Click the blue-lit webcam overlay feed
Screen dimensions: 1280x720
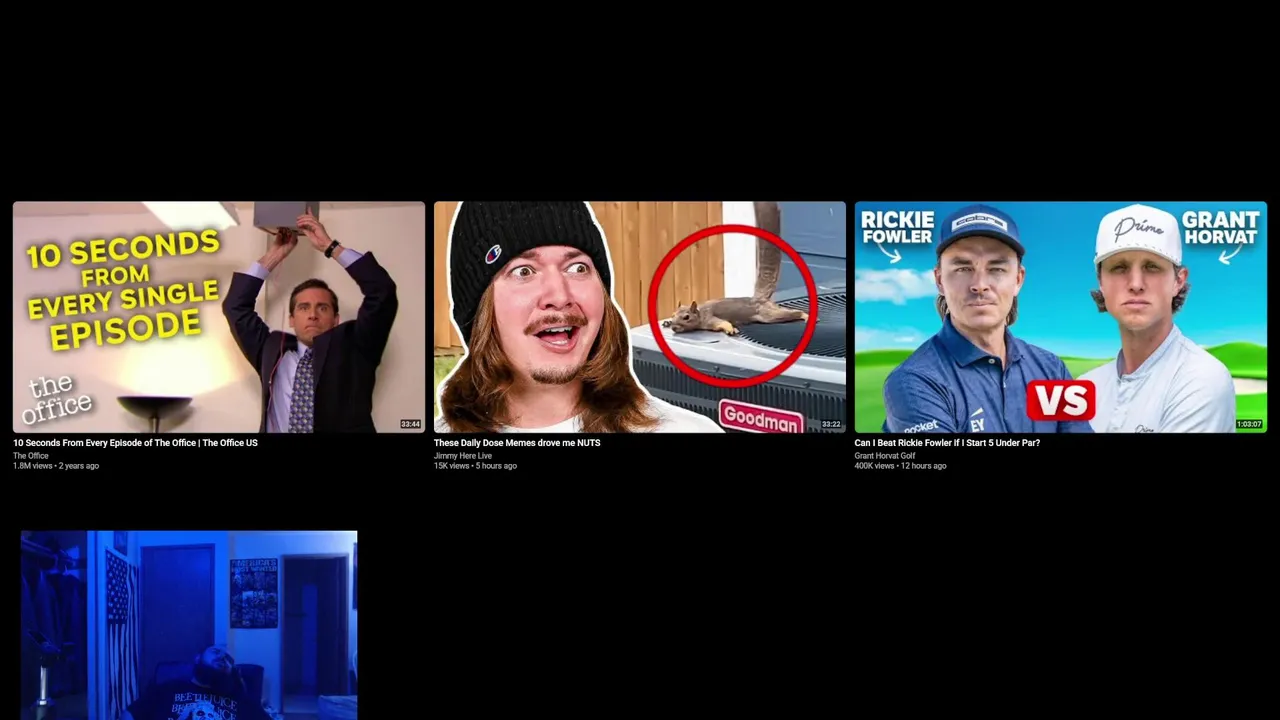pyautogui.click(x=189, y=625)
